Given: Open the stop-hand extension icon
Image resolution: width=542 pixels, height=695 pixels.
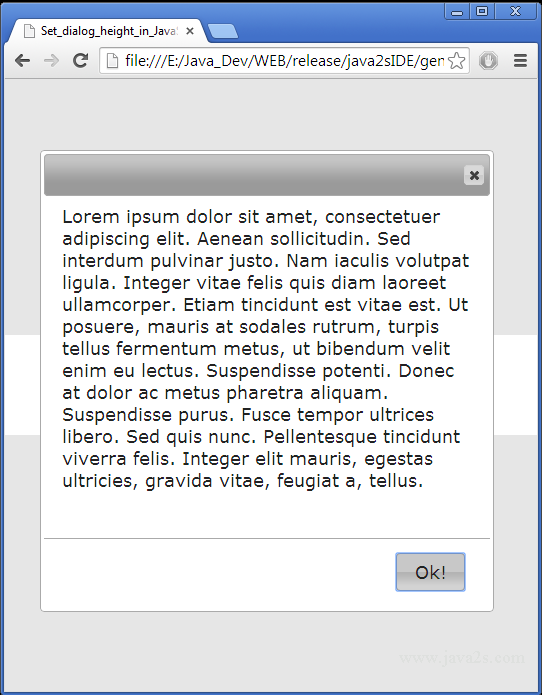Looking at the screenshot, I should click(488, 61).
